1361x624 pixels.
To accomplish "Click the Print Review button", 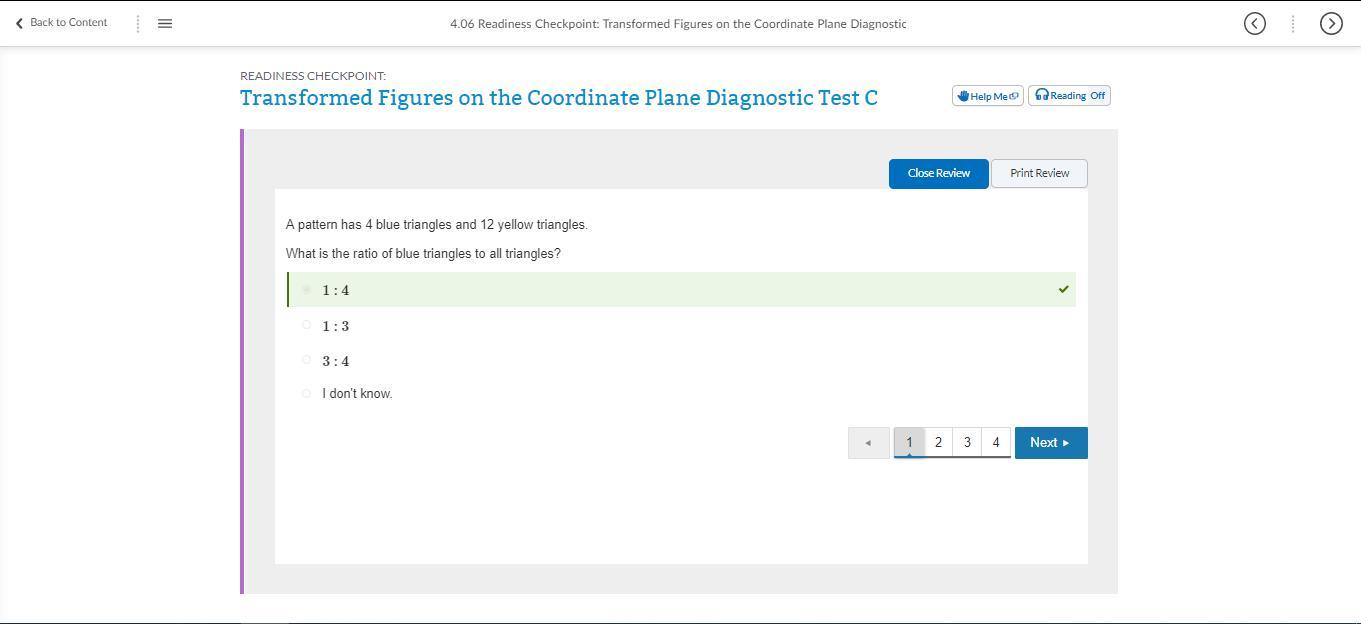I will [1039, 173].
